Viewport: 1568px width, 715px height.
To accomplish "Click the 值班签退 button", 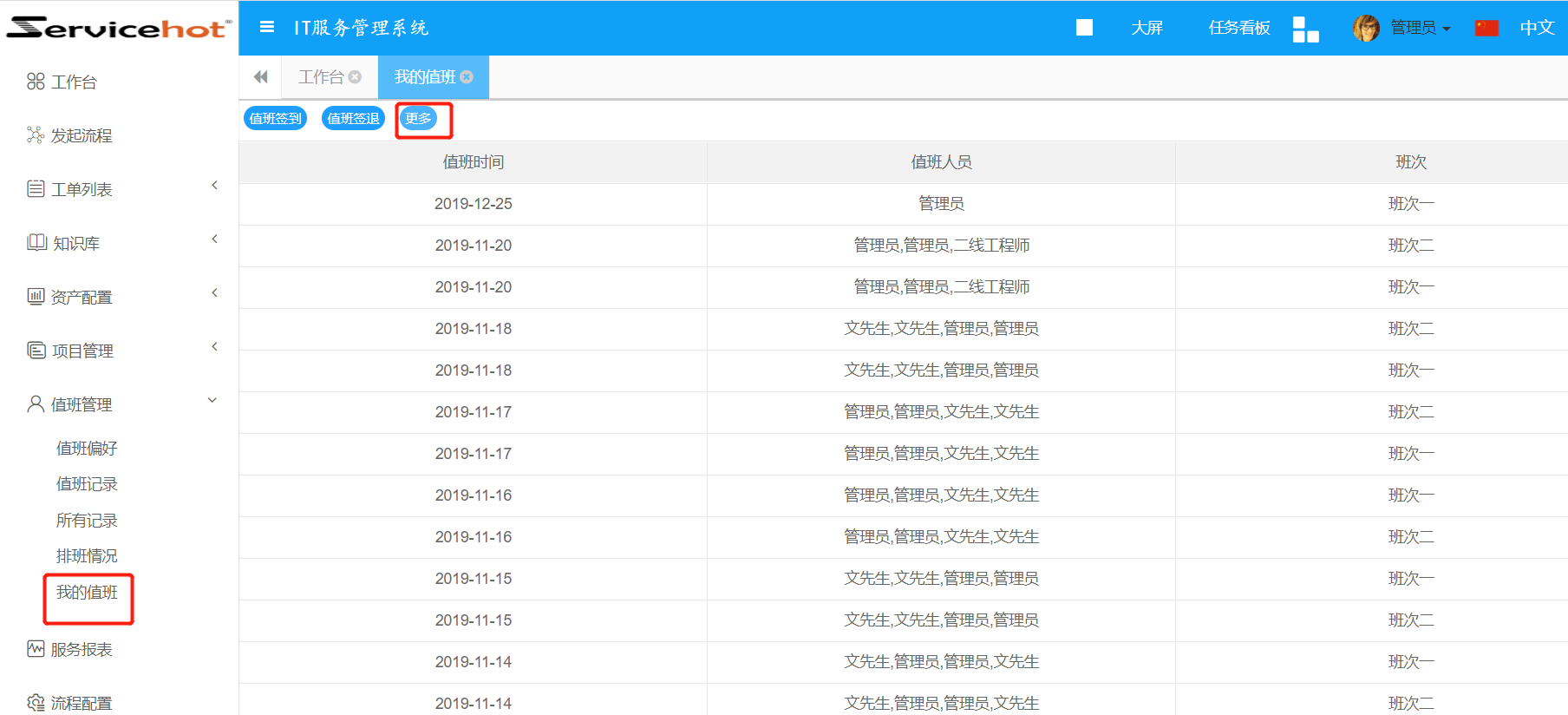I will [353, 119].
